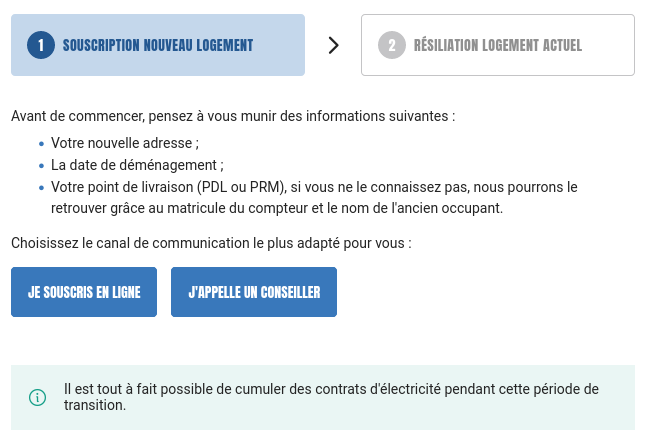The height and width of the screenshot is (430, 646).
Task: Click the bullet dot before 'Votre point de livraison'
Action: coord(40,188)
